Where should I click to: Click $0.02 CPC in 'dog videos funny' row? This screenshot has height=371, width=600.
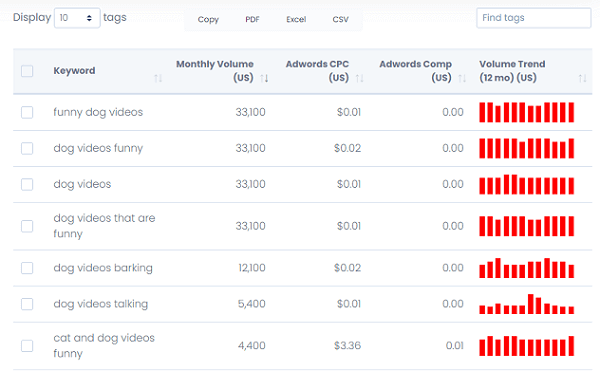pos(347,148)
